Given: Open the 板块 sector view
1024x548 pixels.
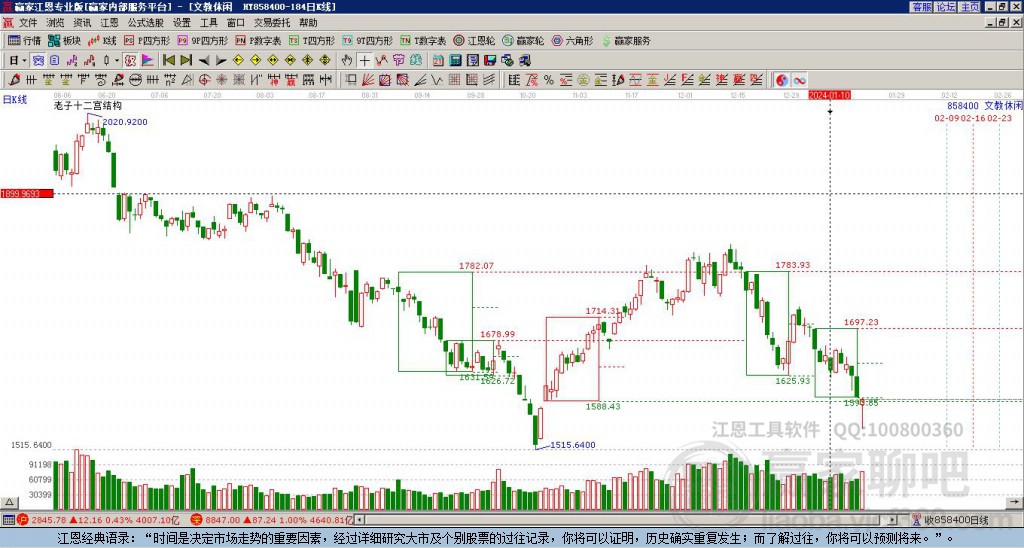Looking at the screenshot, I should 64,40.
